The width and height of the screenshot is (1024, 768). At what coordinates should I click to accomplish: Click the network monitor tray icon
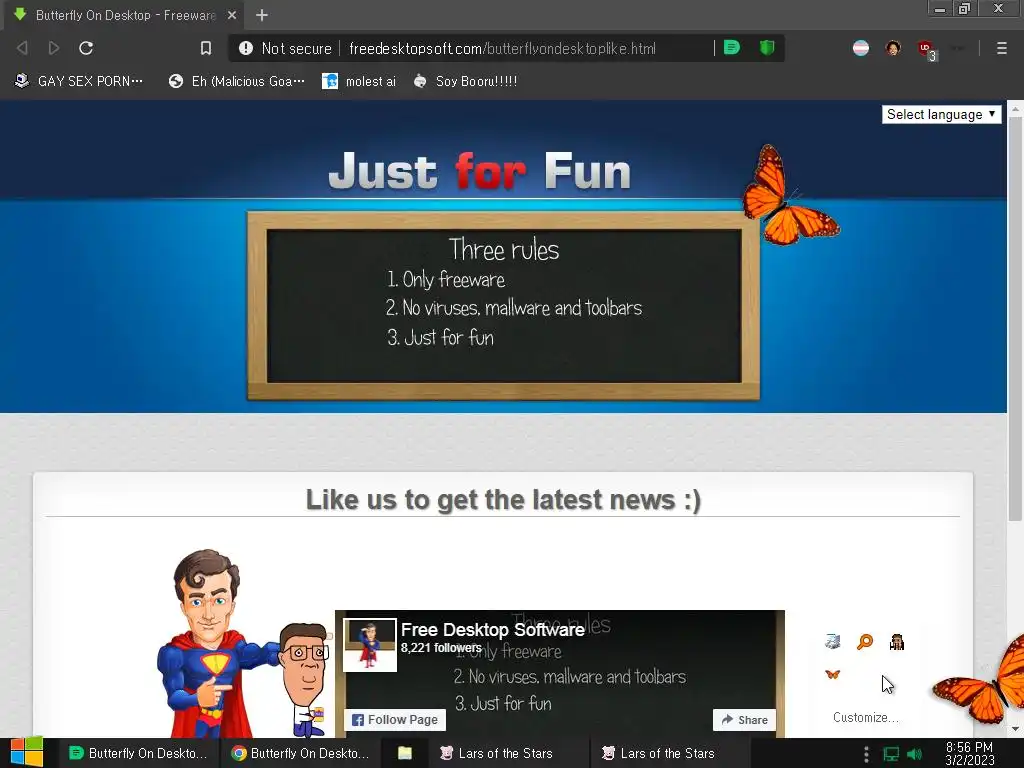(x=891, y=754)
